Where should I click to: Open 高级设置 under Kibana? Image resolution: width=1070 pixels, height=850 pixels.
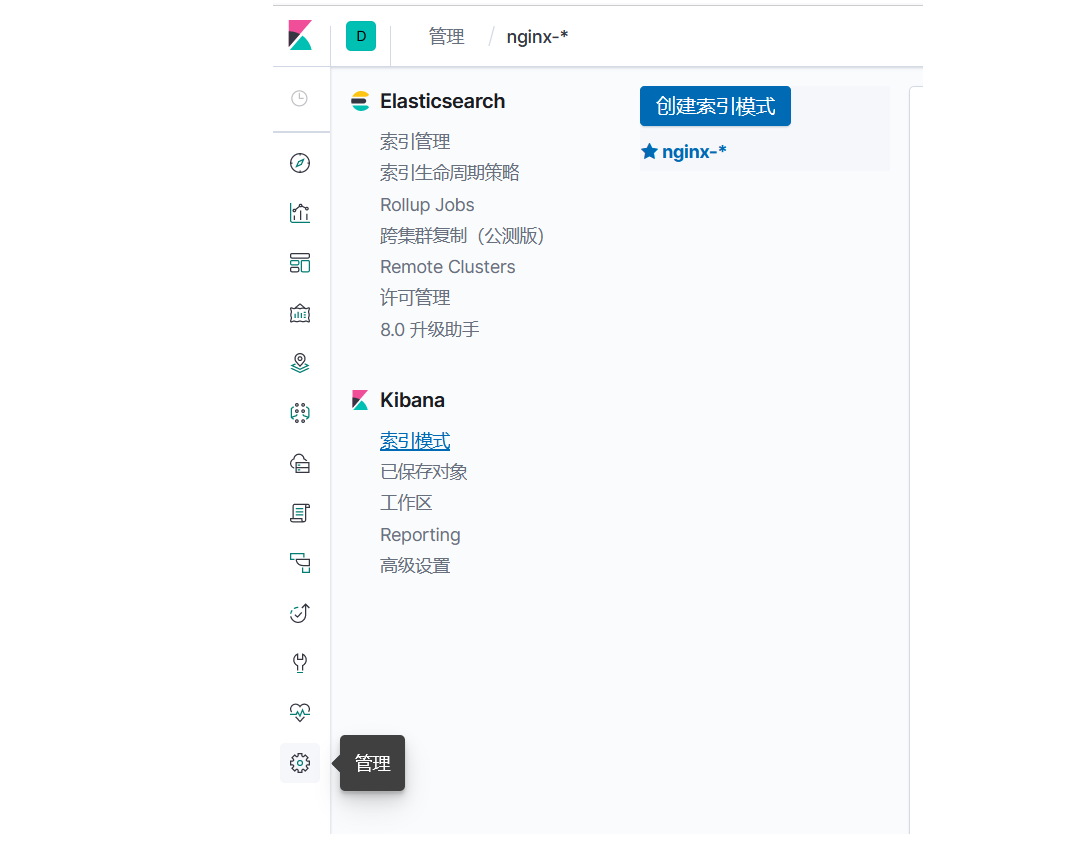(x=415, y=566)
